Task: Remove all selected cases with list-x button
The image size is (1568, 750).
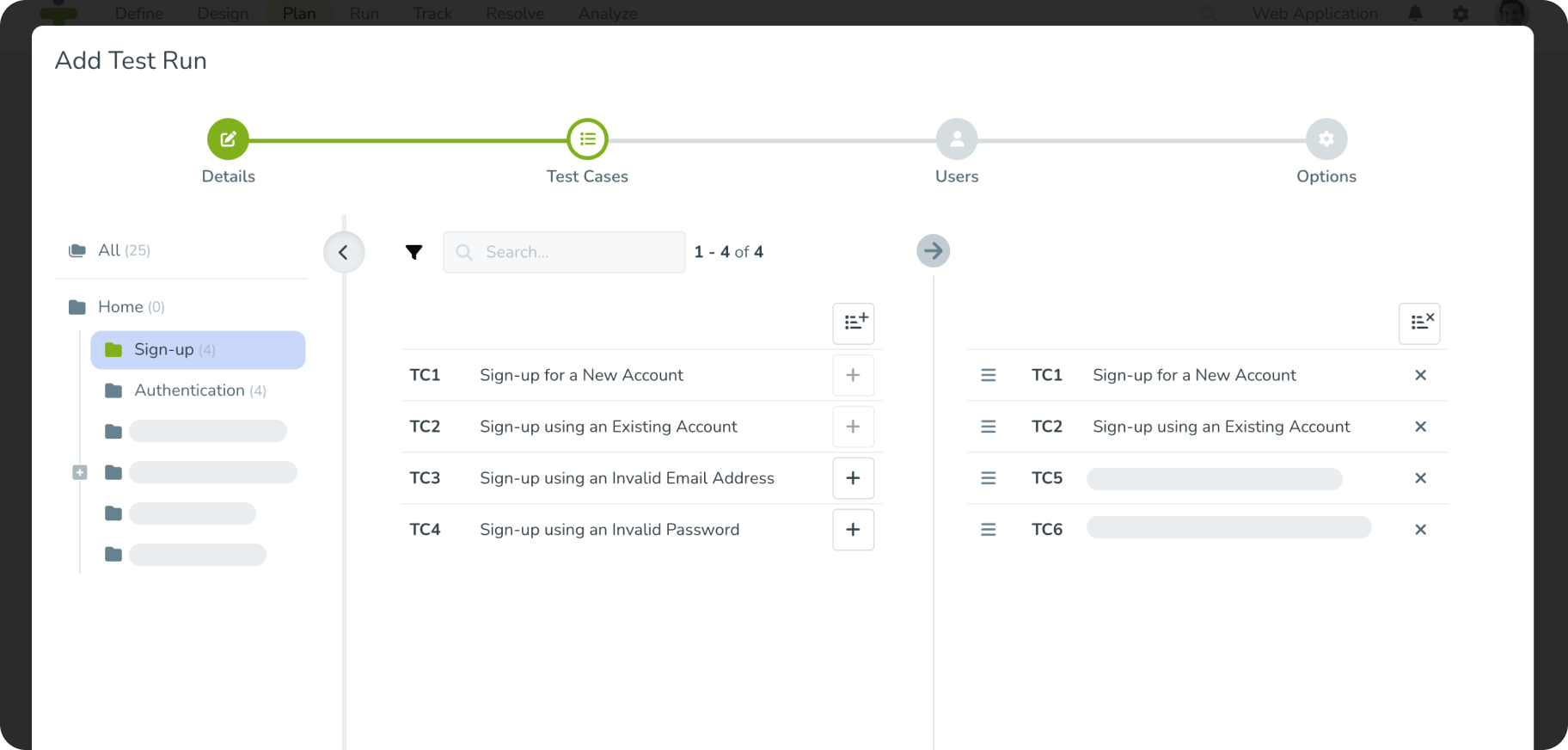Action: click(x=1419, y=323)
